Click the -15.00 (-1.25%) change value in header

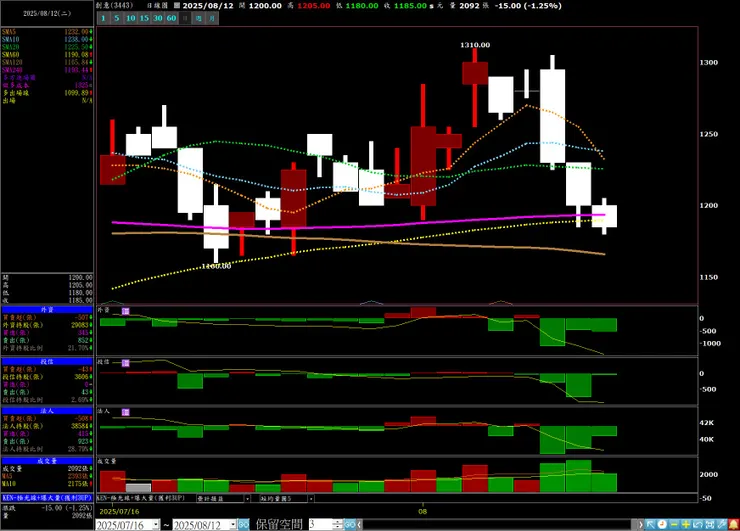[529, 6]
